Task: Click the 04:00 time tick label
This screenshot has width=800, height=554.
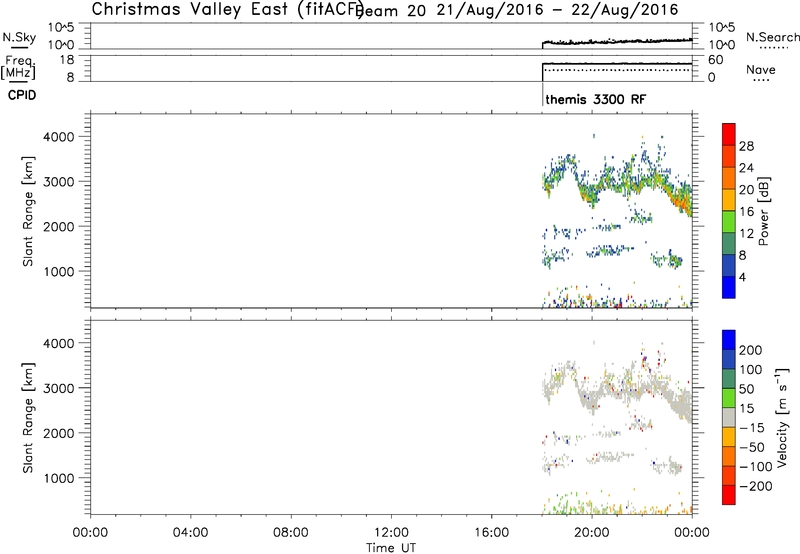Action: 190,533
